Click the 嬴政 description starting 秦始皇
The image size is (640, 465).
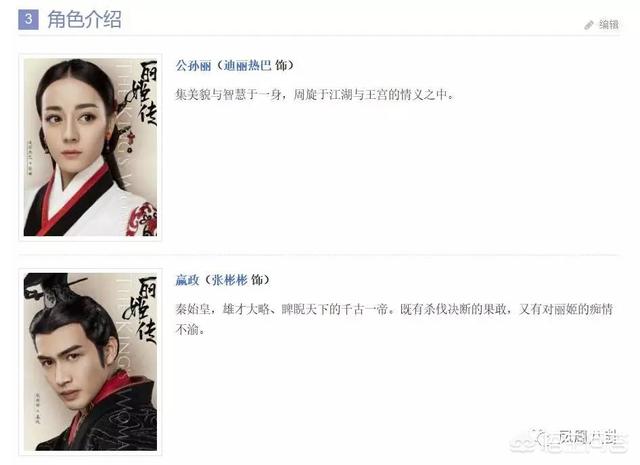click(394, 319)
